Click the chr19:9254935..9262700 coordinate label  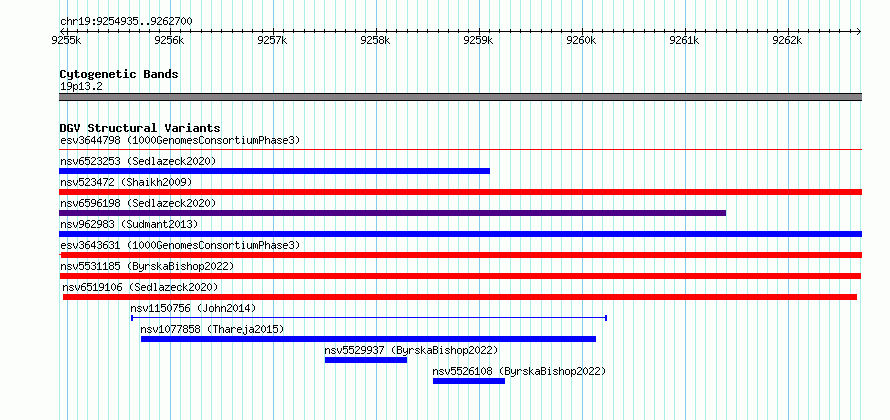[x=126, y=22]
